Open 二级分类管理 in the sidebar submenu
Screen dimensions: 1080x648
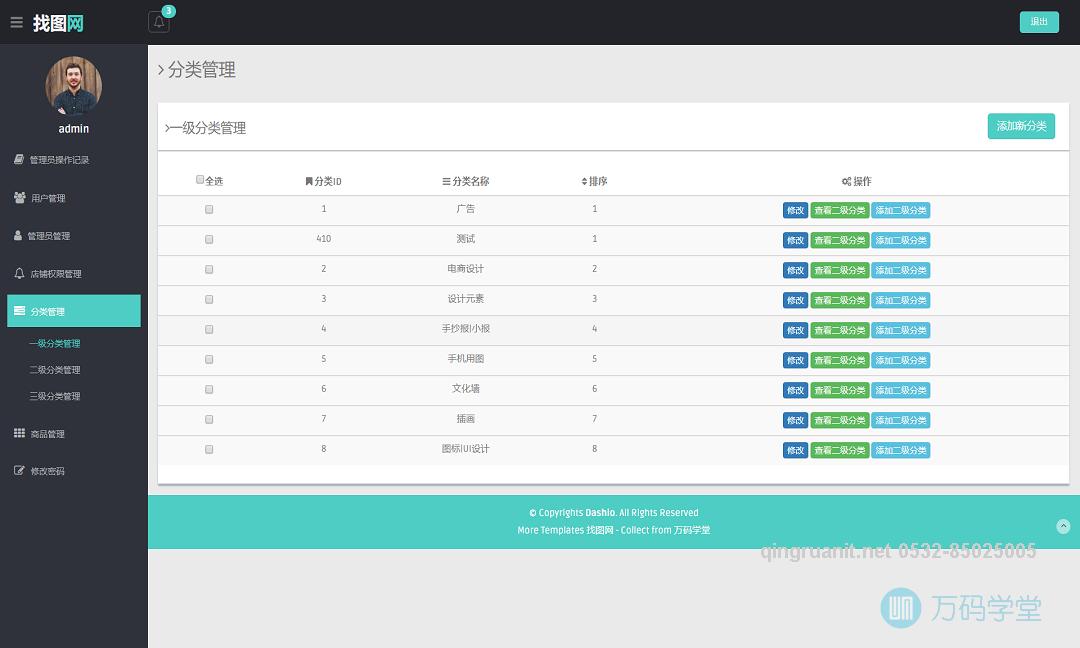click(x=55, y=370)
